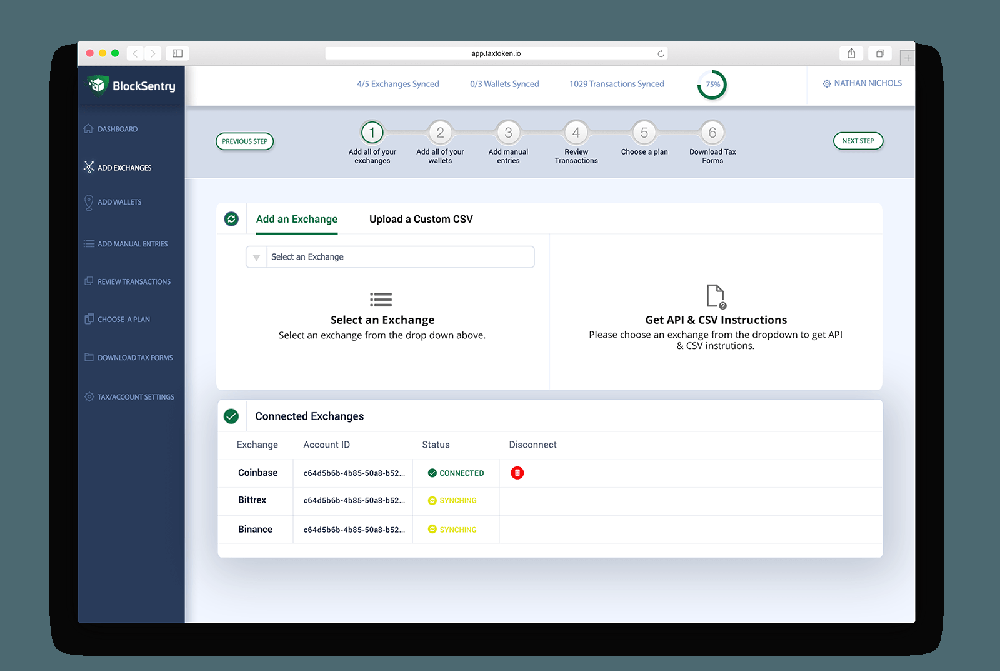Image resolution: width=1000 pixels, height=671 pixels.
Task: Click the Add Manual Entries list icon
Action: (89, 244)
